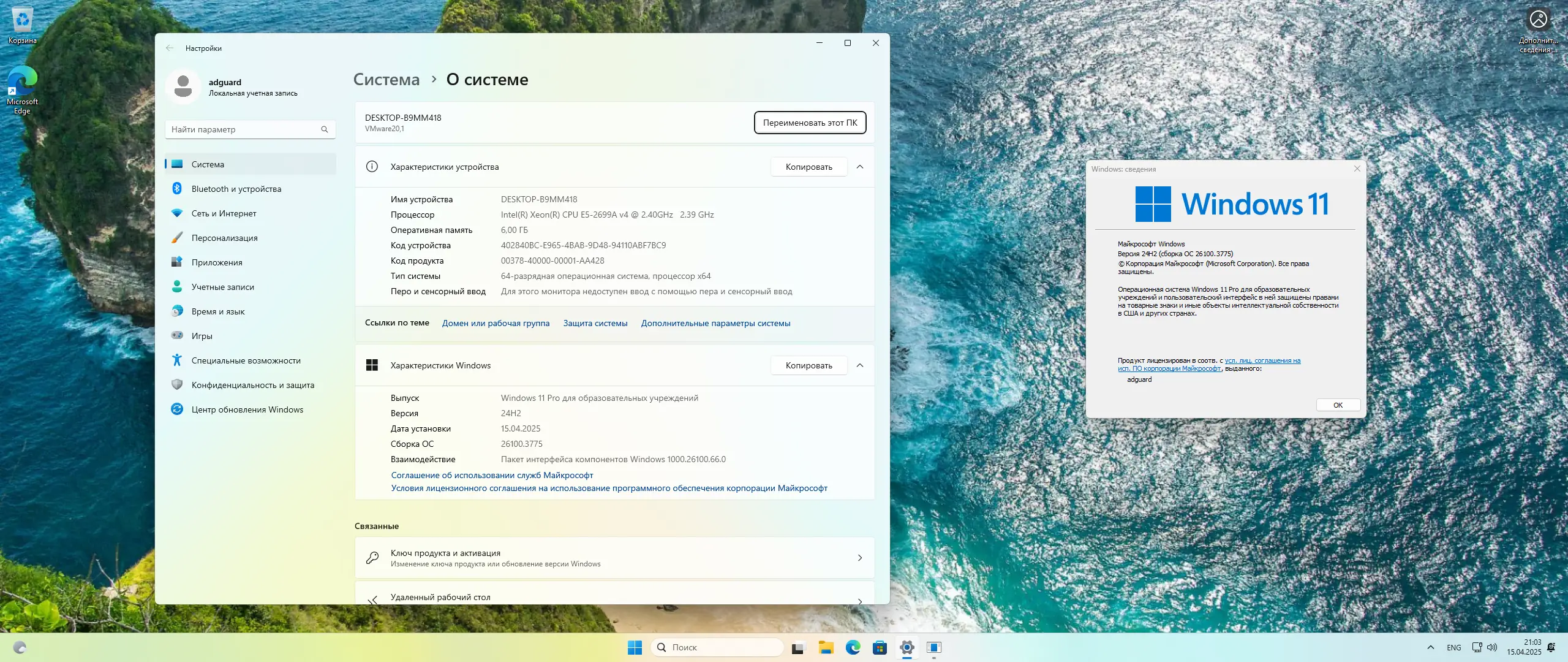Click inside the Найти параметр search field
Screen dimensions: 1568x662
click(x=245, y=129)
